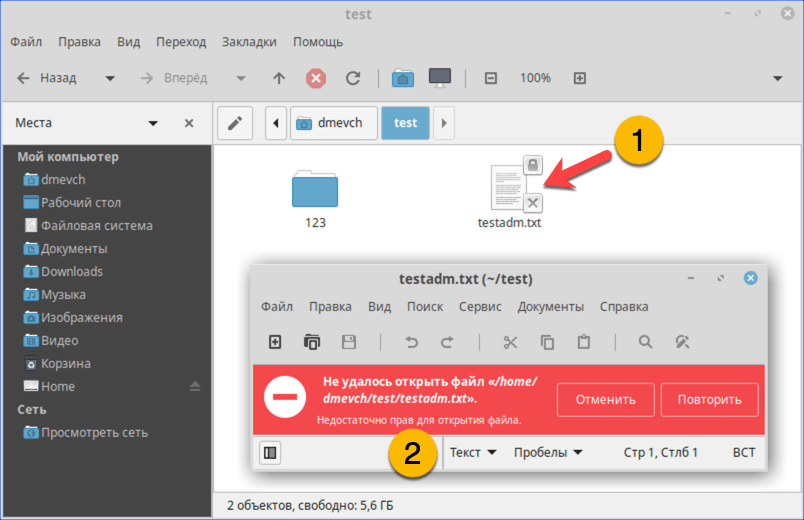This screenshot has width=804, height=520.
Task: Open the Закладки menu
Action: point(249,42)
